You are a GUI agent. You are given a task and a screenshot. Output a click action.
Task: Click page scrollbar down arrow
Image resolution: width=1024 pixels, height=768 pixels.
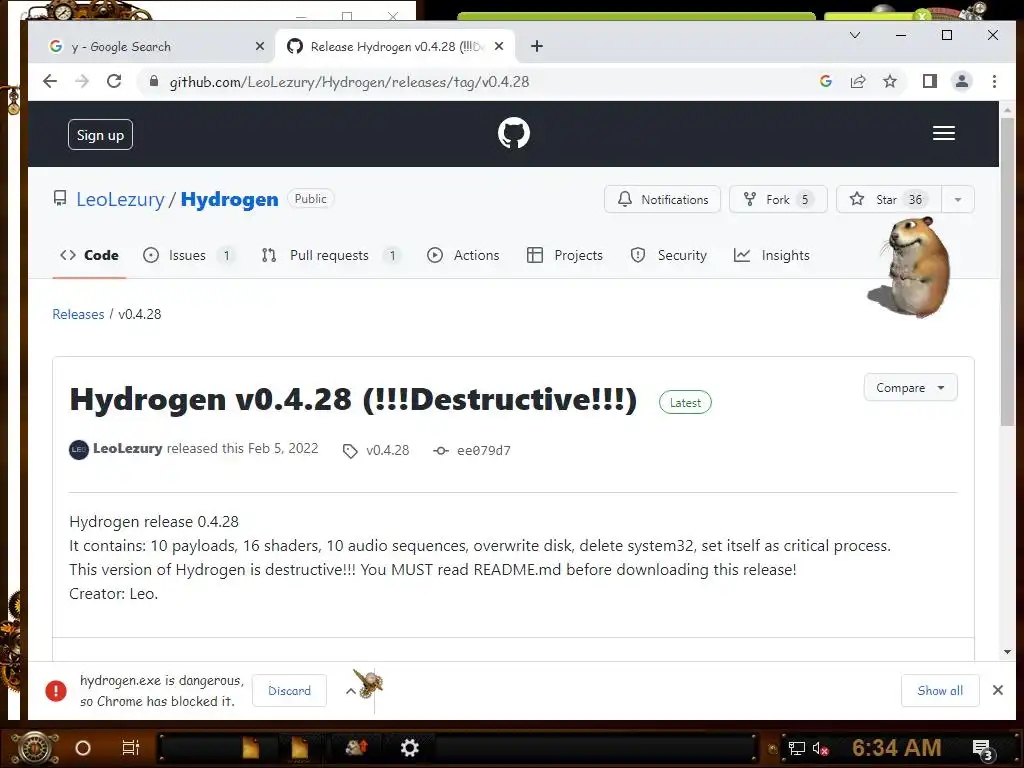(x=1007, y=651)
